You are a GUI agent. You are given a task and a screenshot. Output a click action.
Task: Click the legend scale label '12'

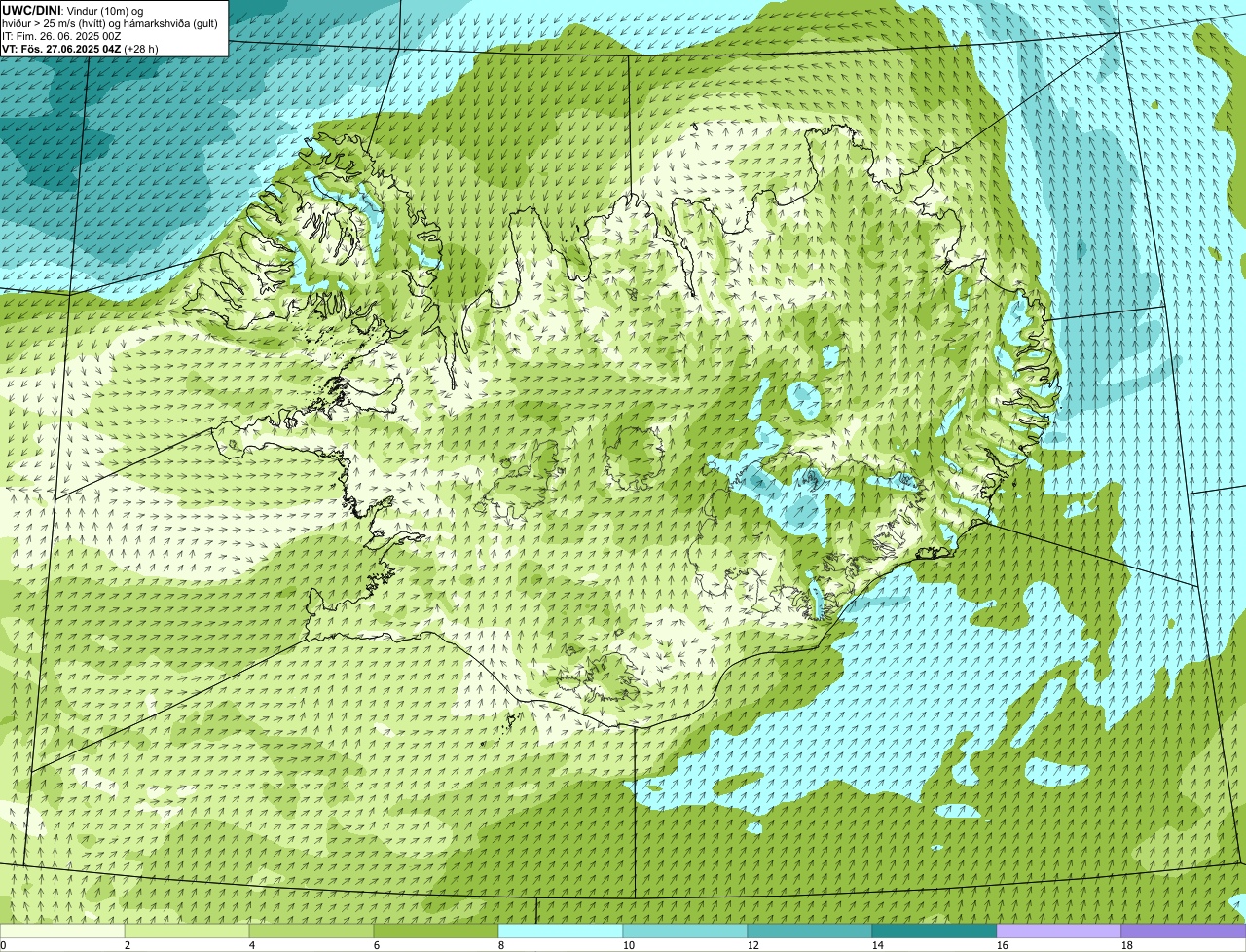[753, 945]
